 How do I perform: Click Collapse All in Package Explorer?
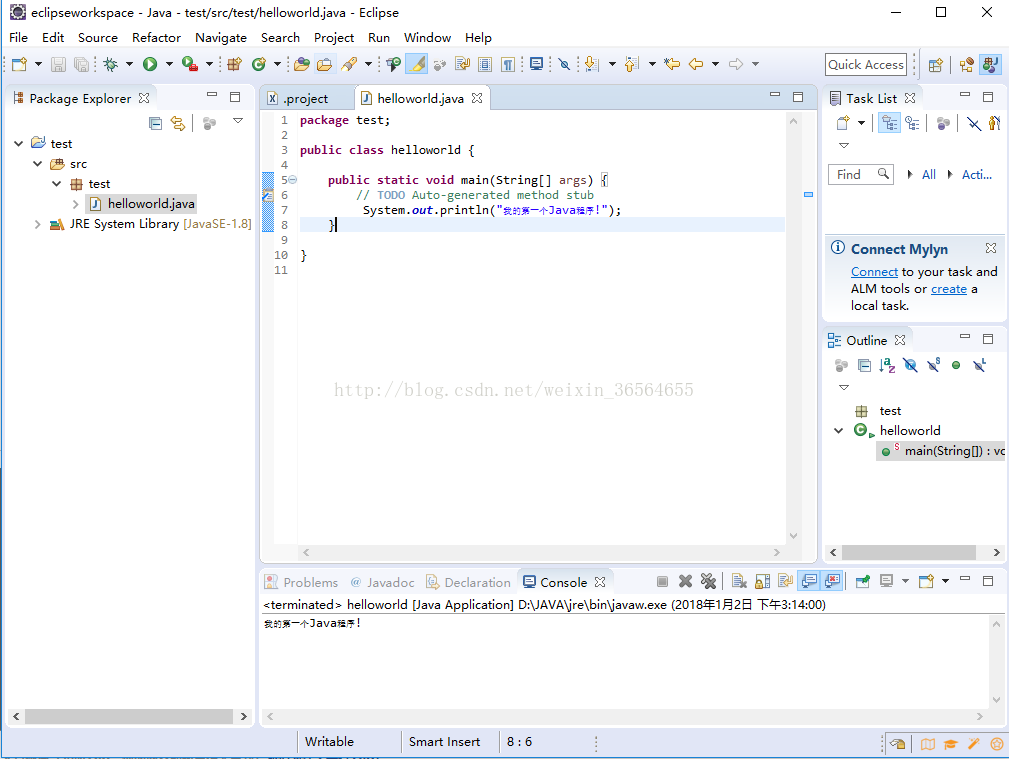point(155,123)
